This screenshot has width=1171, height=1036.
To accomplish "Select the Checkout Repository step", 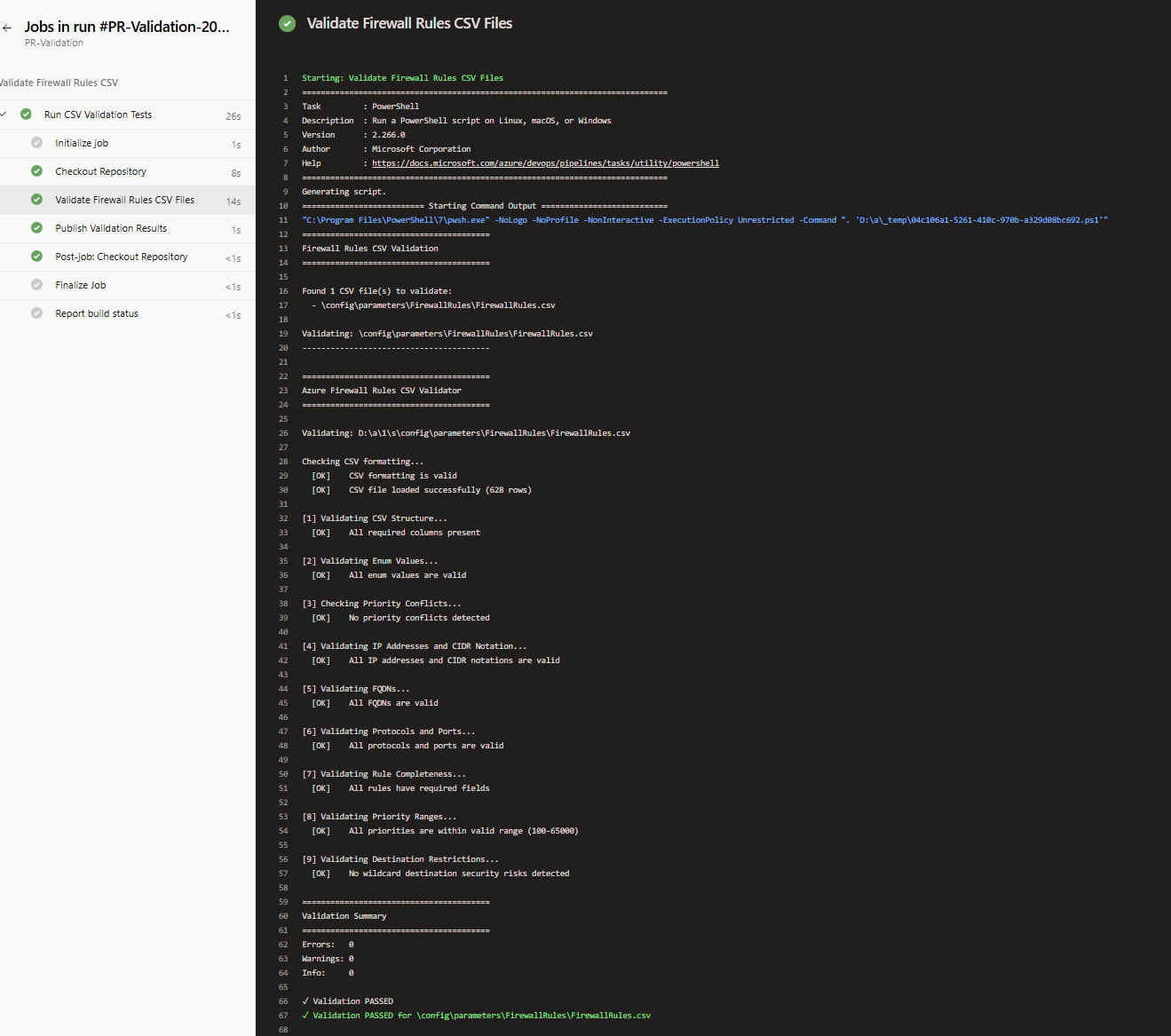I will click(100, 171).
